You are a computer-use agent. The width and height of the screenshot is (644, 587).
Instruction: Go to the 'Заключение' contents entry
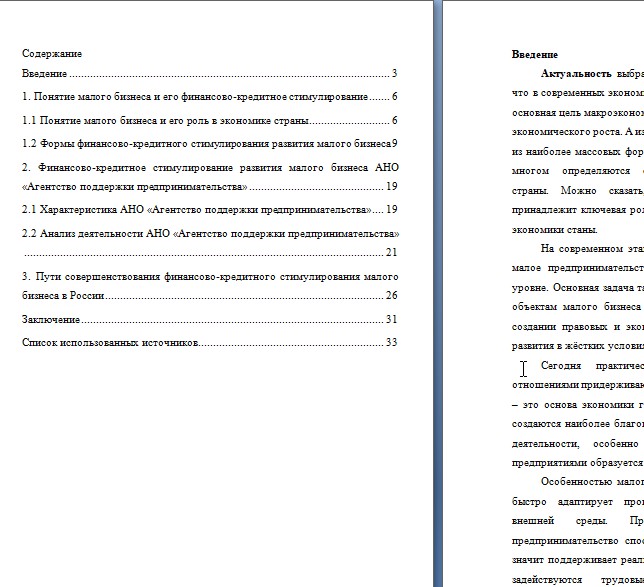209,319
